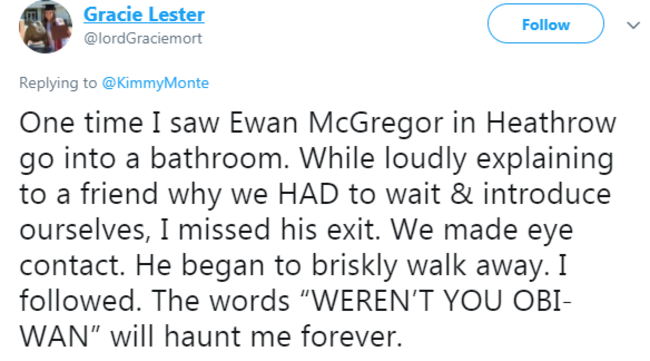Click the word "contact" in the tweet

pyautogui.click(x=72, y=266)
